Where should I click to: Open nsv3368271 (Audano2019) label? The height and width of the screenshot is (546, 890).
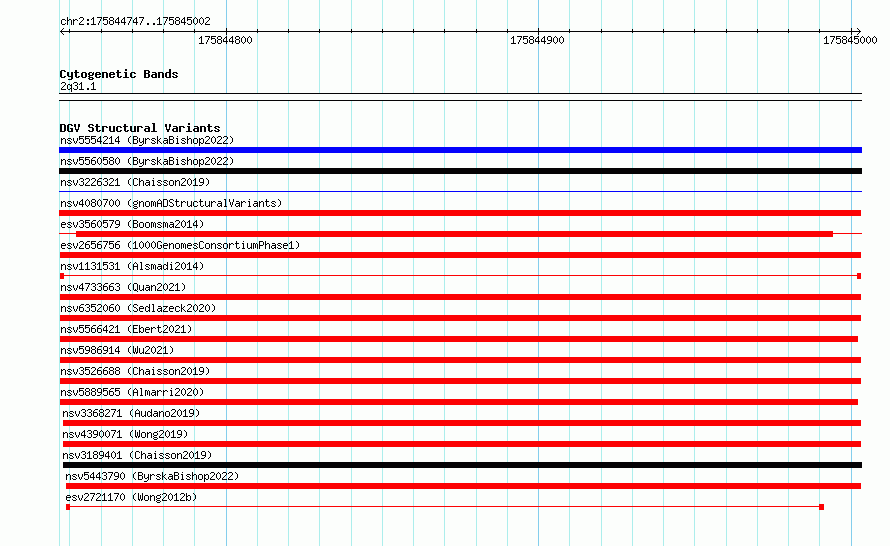click(131, 413)
